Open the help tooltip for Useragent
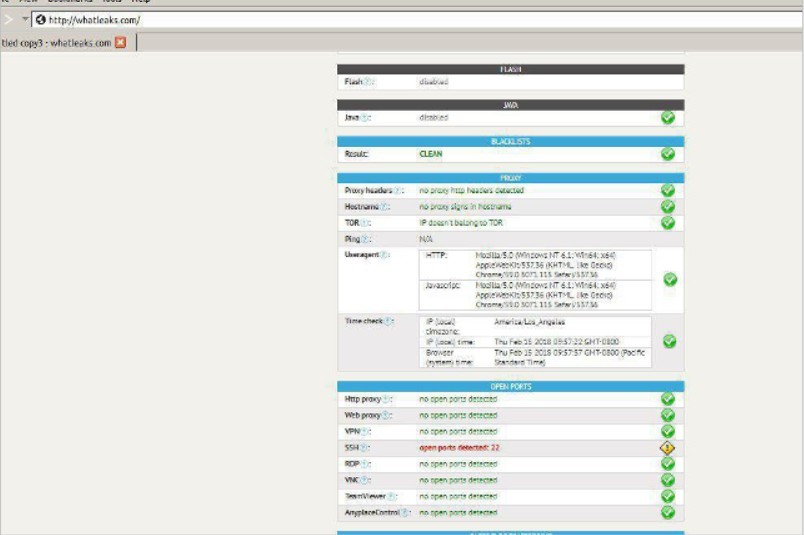804x535 pixels. pos(382,255)
